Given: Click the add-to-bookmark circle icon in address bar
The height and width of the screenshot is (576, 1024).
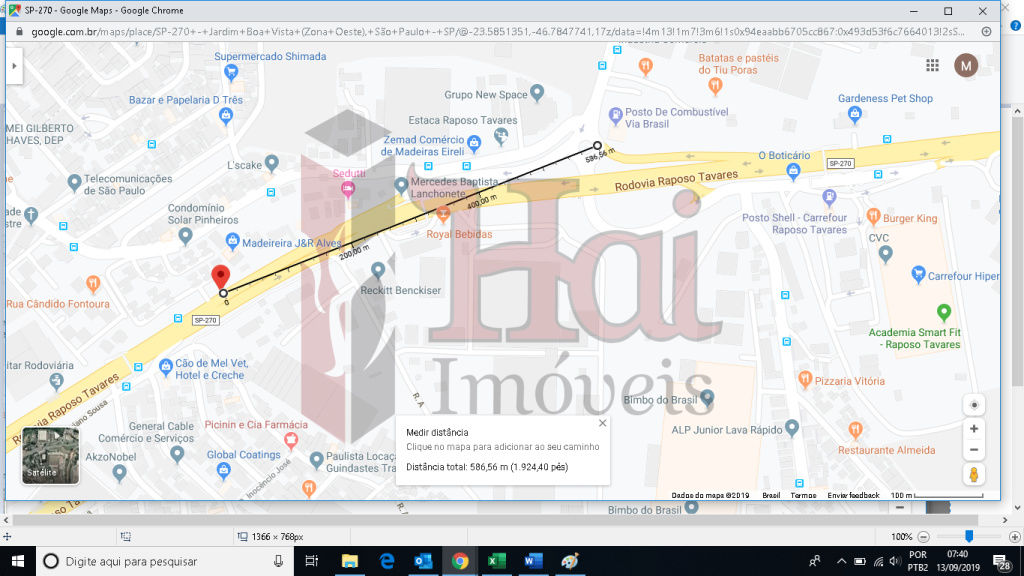Looking at the screenshot, I should 986,31.
